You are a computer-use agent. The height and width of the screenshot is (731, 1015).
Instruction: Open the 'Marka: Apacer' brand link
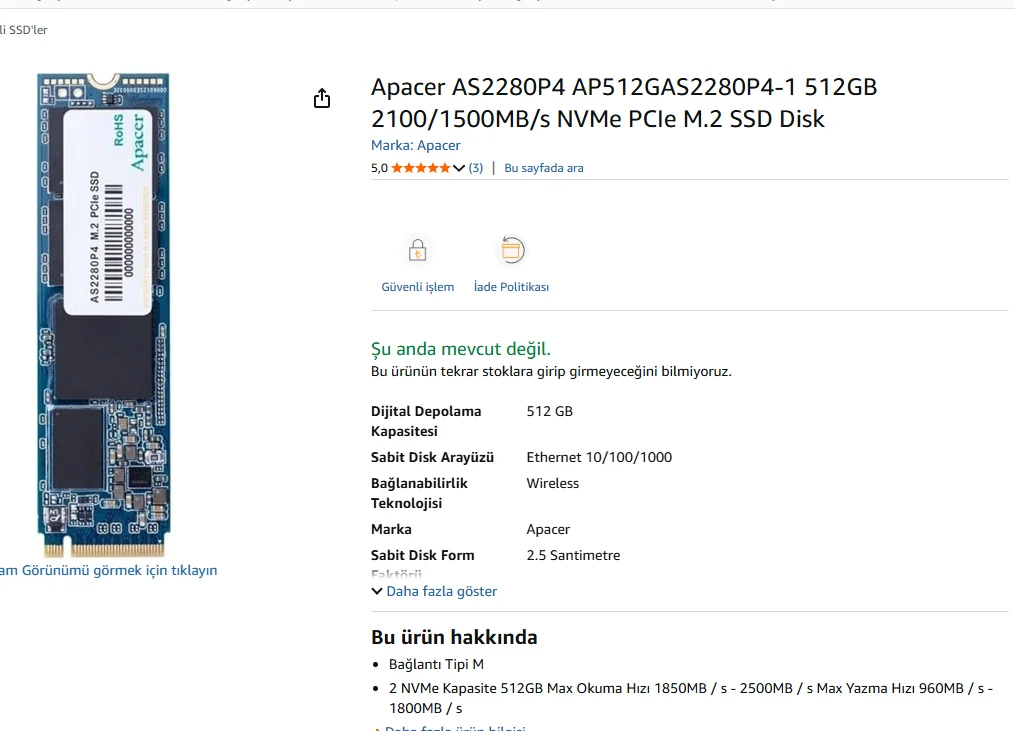point(415,145)
